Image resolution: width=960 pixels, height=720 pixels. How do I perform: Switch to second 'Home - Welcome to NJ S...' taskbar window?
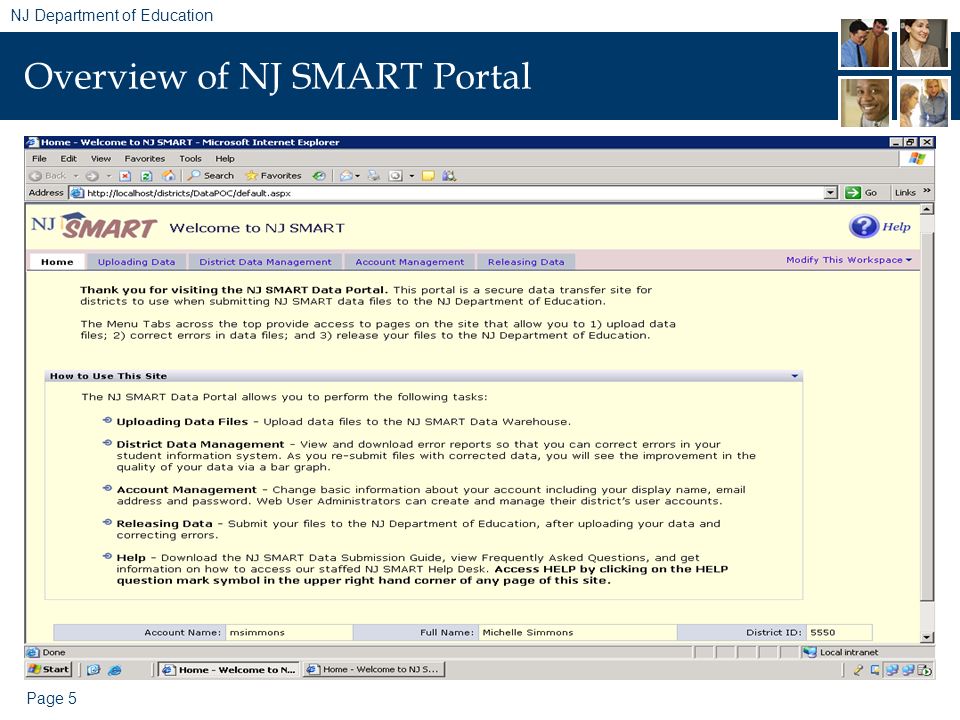[373, 670]
